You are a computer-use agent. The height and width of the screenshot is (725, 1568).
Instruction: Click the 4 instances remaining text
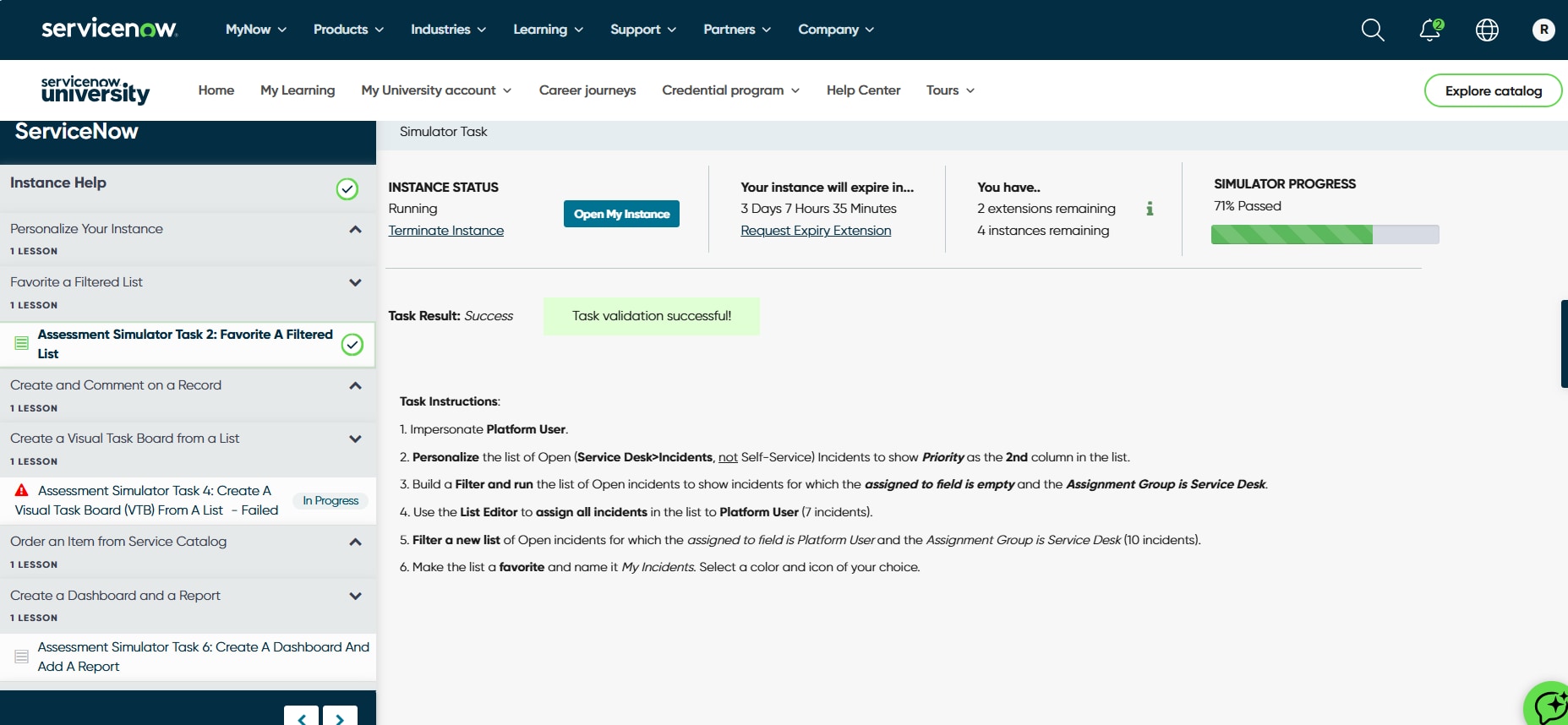(x=1043, y=231)
